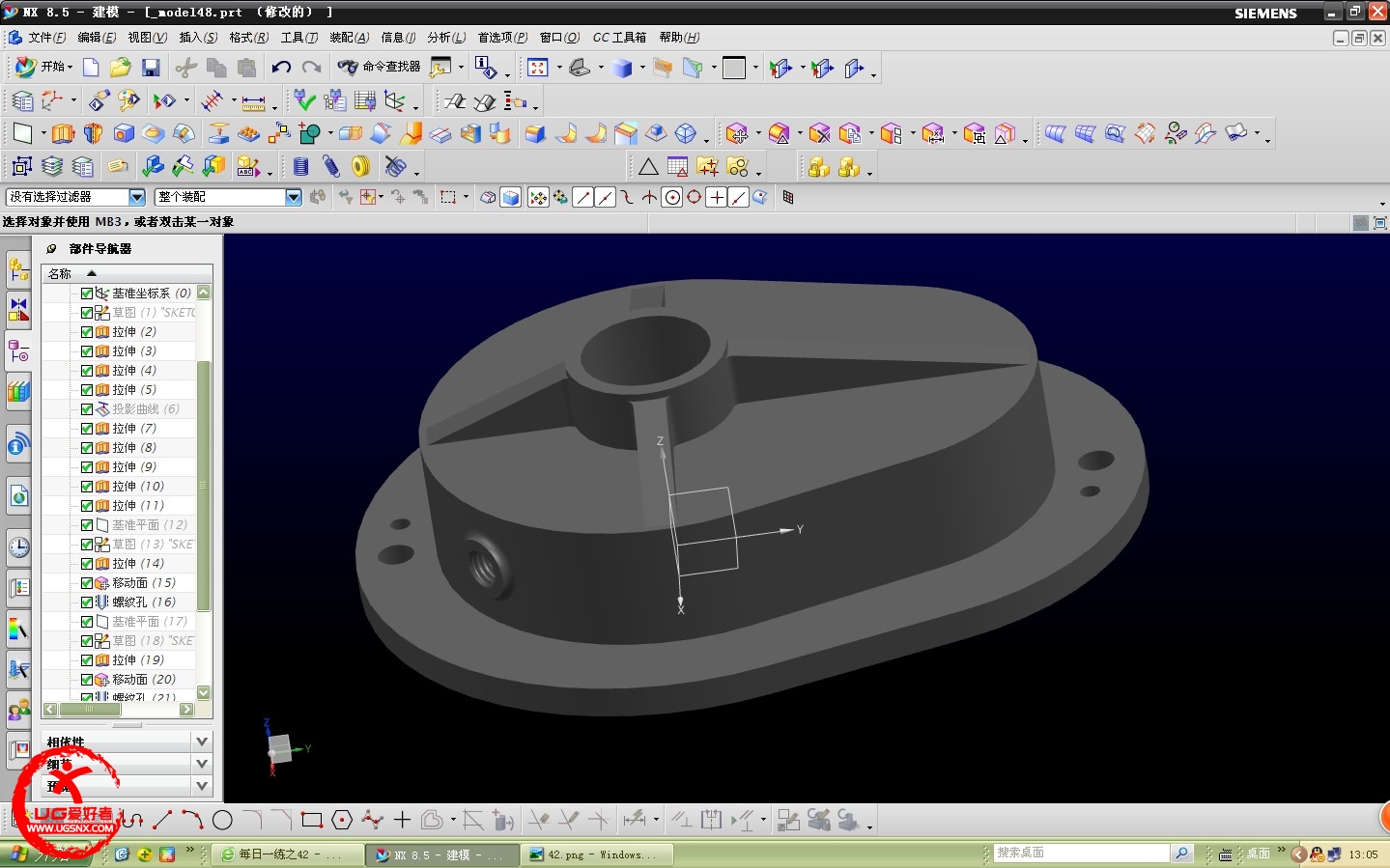Click the Fit view icon
Image resolution: width=1390 pixels, height=868 pixels.
(538, 67)
